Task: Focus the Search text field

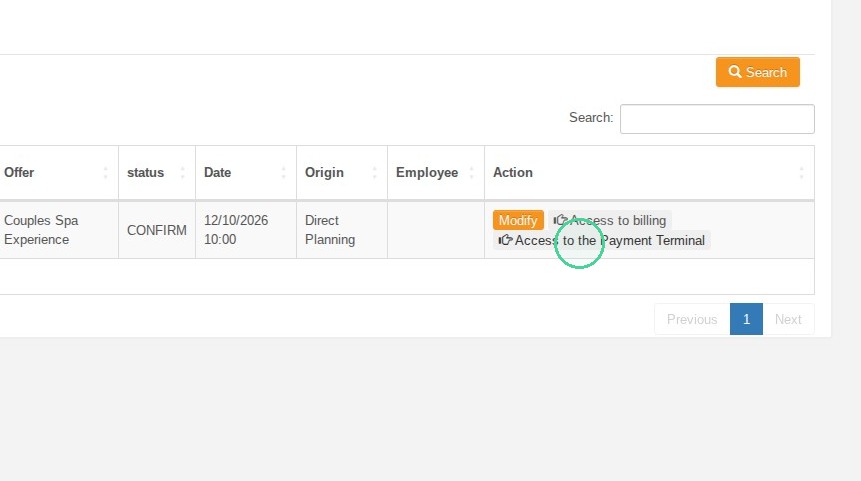Action: coord(717,119)
